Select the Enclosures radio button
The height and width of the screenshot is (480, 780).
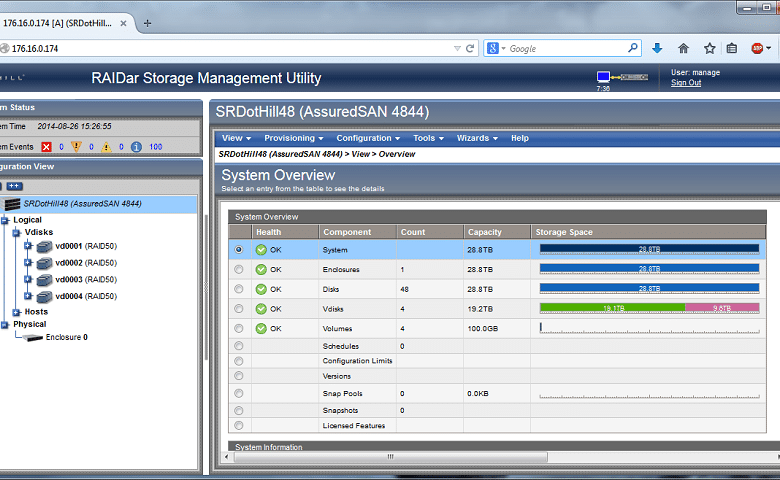point(239,269)
